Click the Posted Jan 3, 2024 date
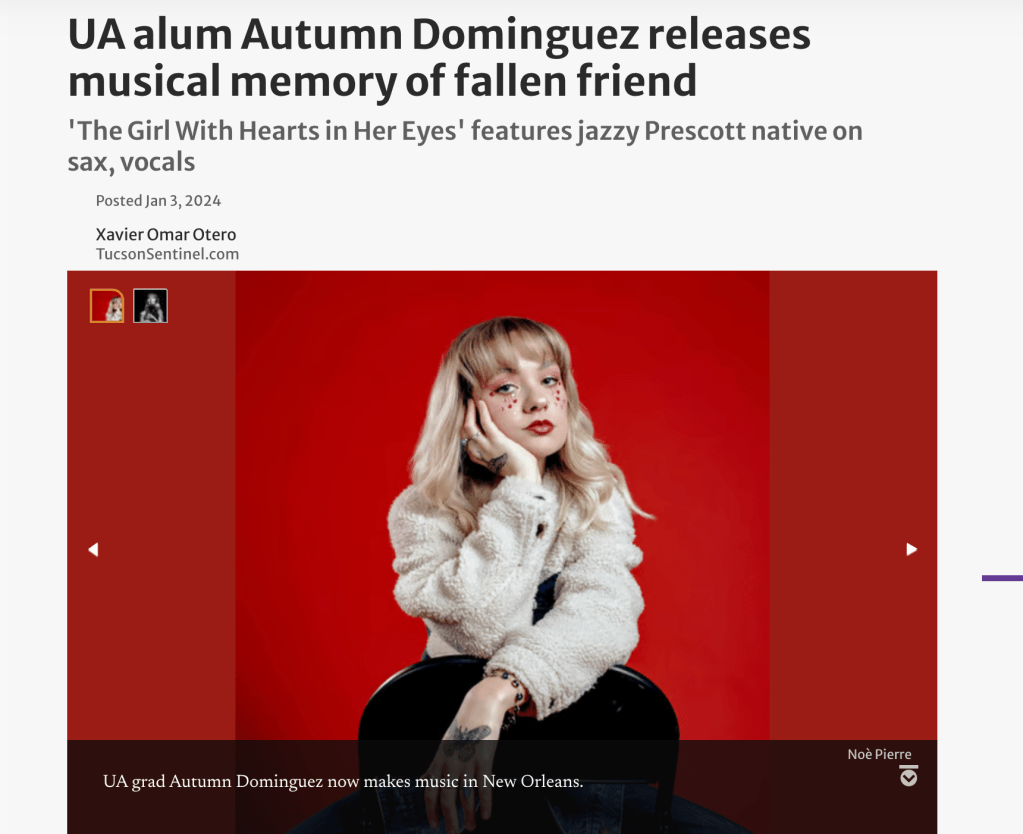This screenshot has width=1023, height=834. coord(158,200)
